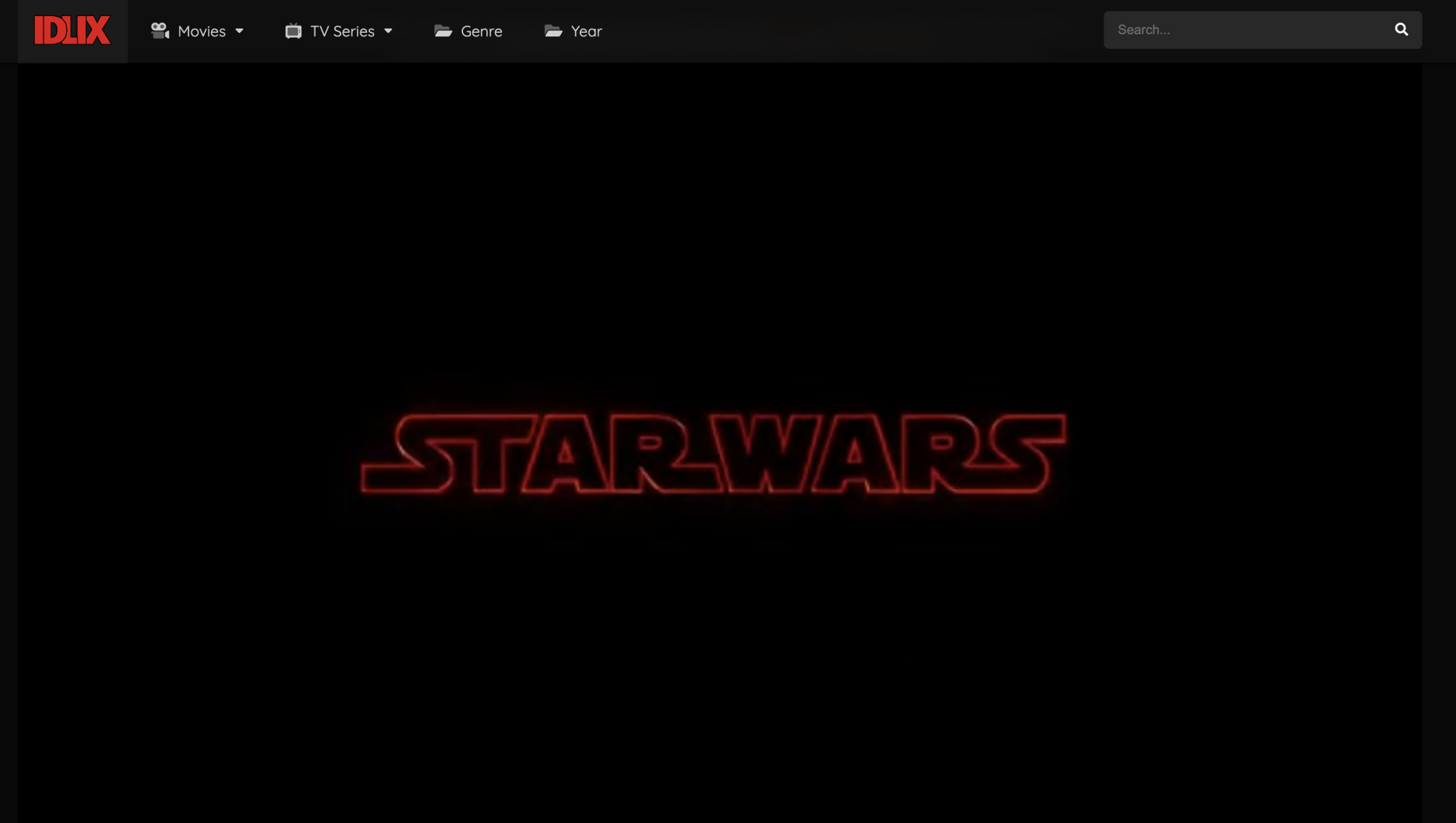Click the IDLIX red logo
This screenshot has height=823, width=1456.
point(73,31)
